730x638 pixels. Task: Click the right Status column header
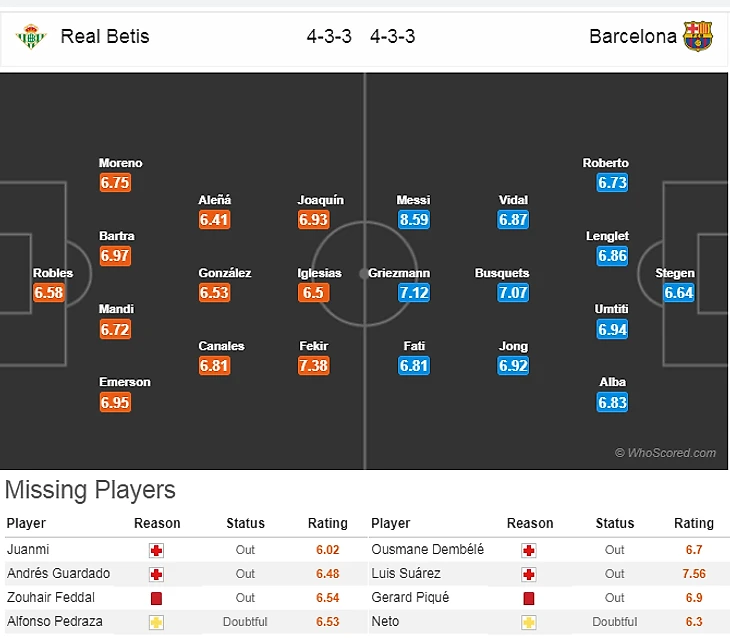coord(614,523)
